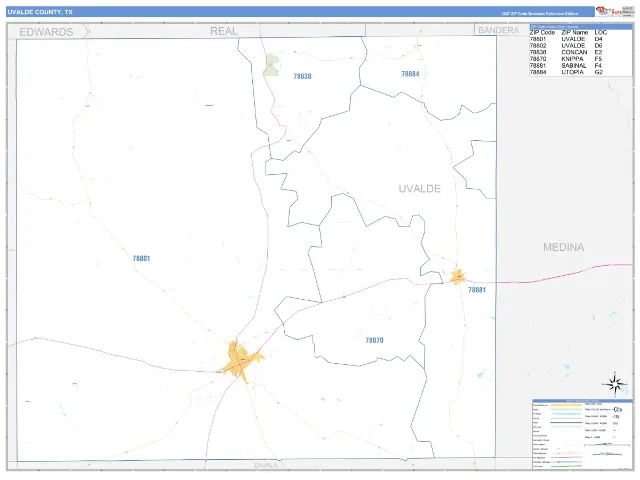Click the 'MEDINA' county label
Viewport: 640px width, 480px height.
click(x=563, y=247)
